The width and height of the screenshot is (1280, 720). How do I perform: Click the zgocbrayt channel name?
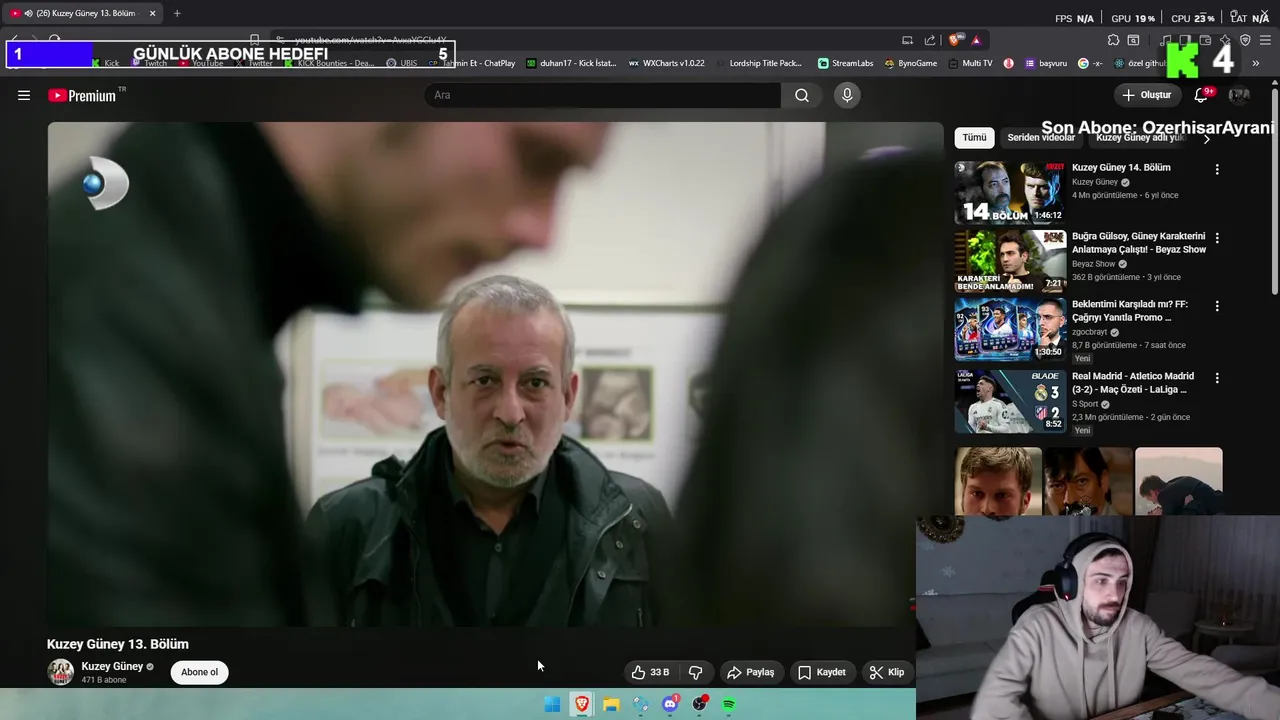point(1089,332)
